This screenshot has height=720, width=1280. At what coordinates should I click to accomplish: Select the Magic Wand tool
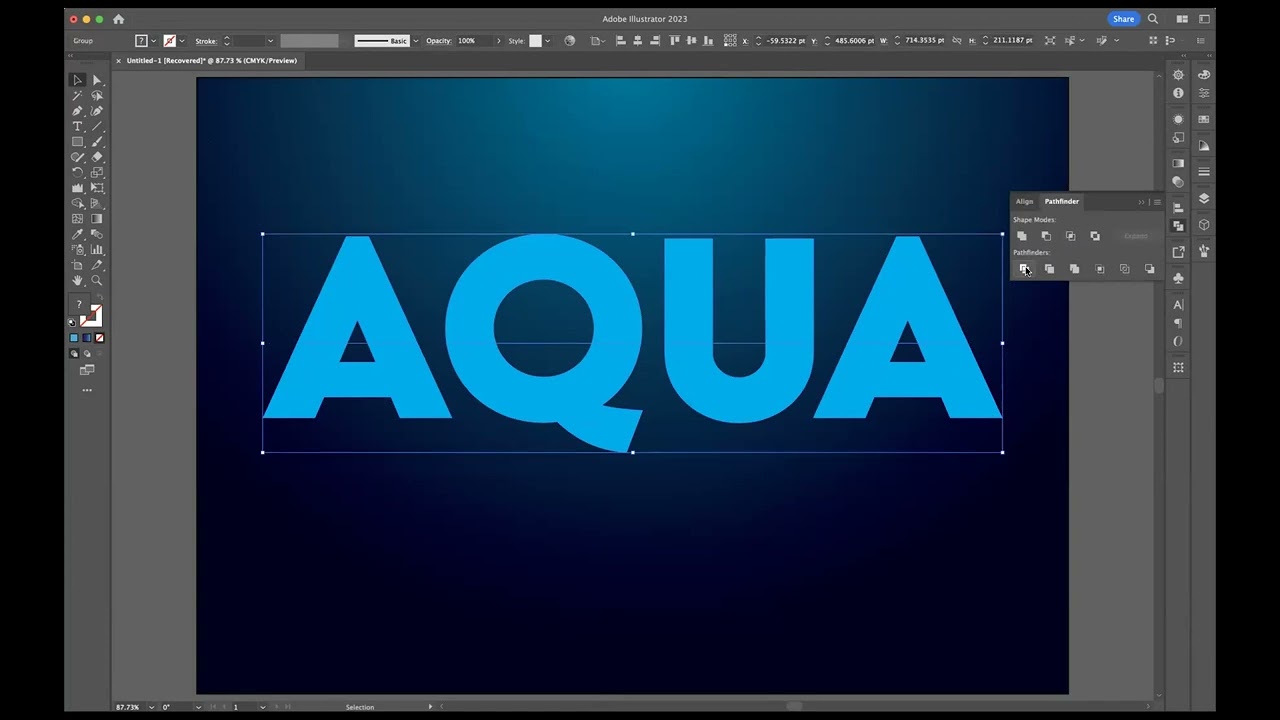point(77,96)
